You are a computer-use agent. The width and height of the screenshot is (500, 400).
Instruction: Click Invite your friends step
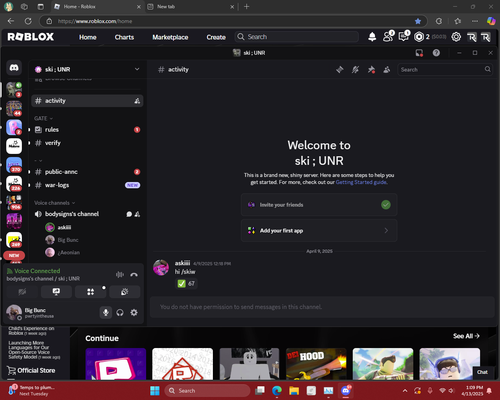coord(319,205)
